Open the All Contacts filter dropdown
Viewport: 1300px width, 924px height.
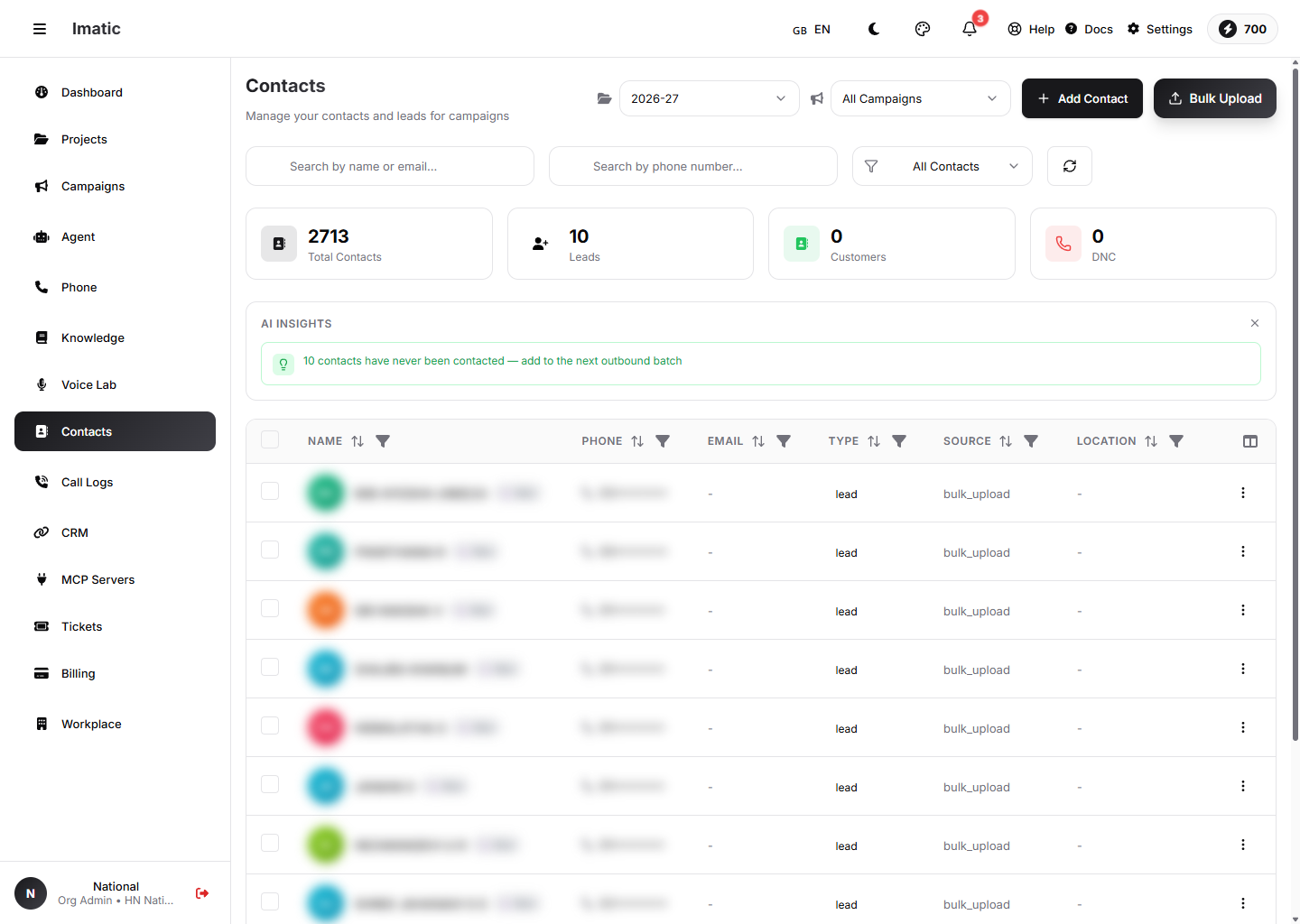(x=942, y=166)
